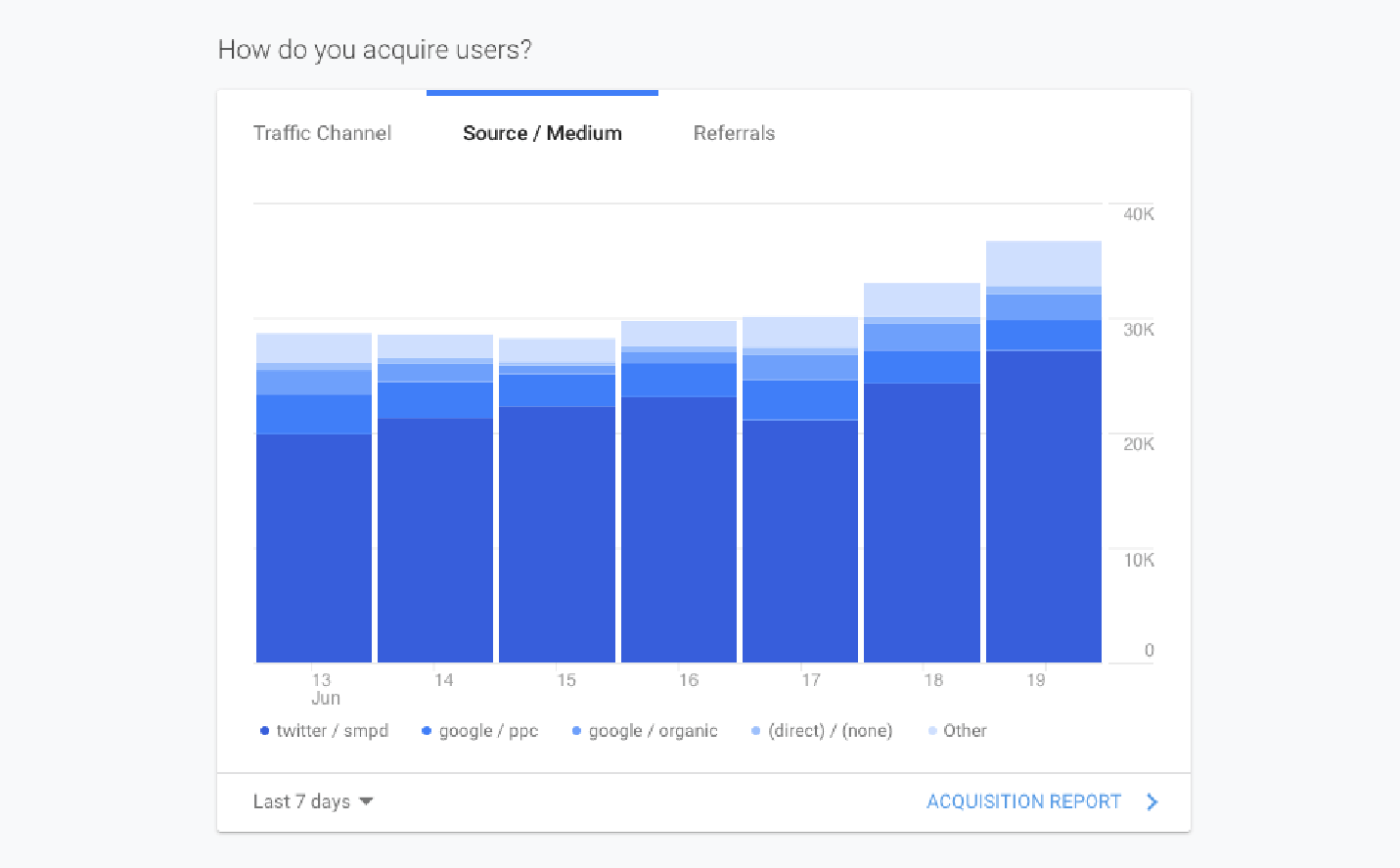Viewport: 1400px width, 868px height.
Task: Open the Last 7 days dropdown
Action: click(313, 801)
